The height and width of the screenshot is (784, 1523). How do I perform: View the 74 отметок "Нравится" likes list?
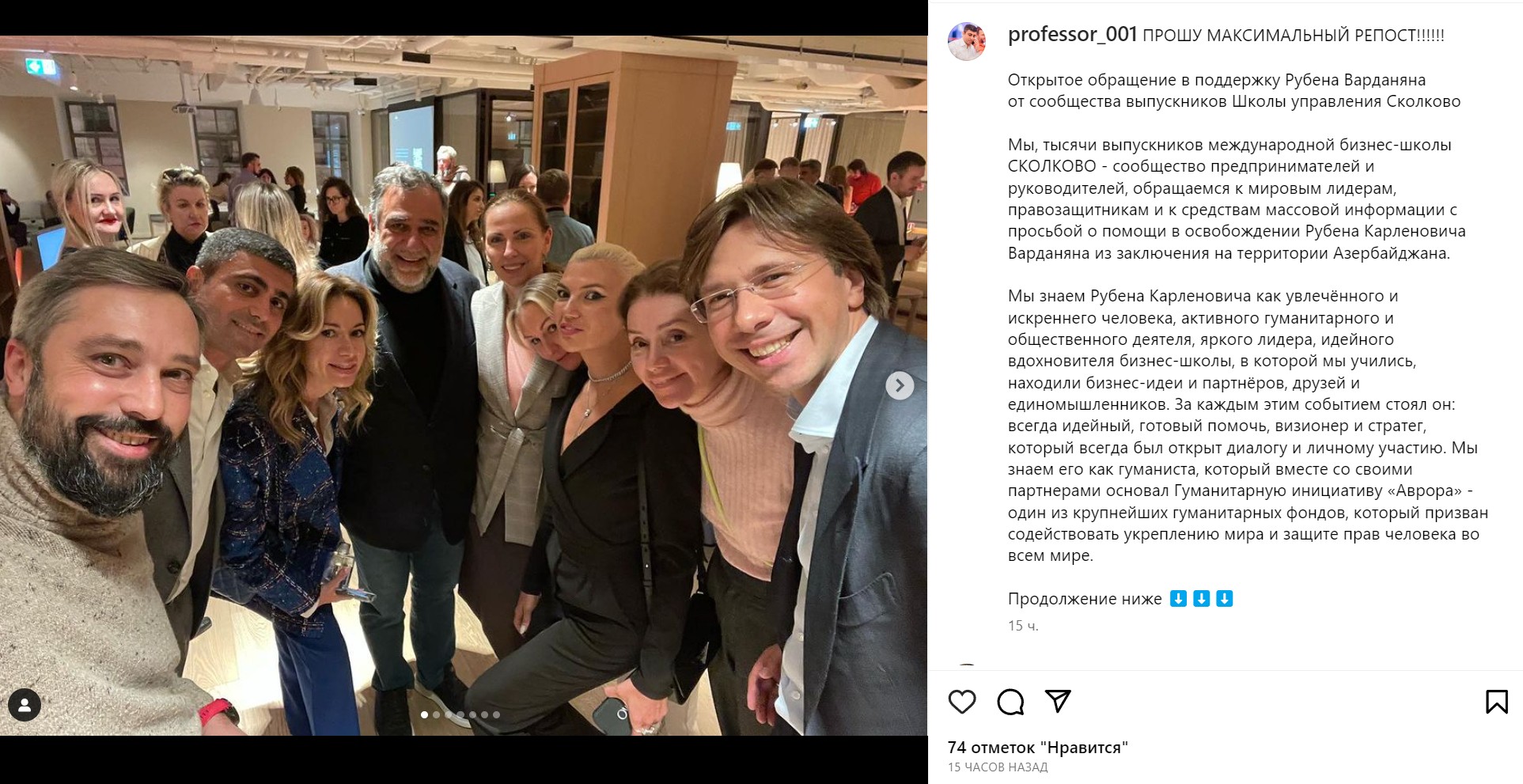[x=1037, y=748]
